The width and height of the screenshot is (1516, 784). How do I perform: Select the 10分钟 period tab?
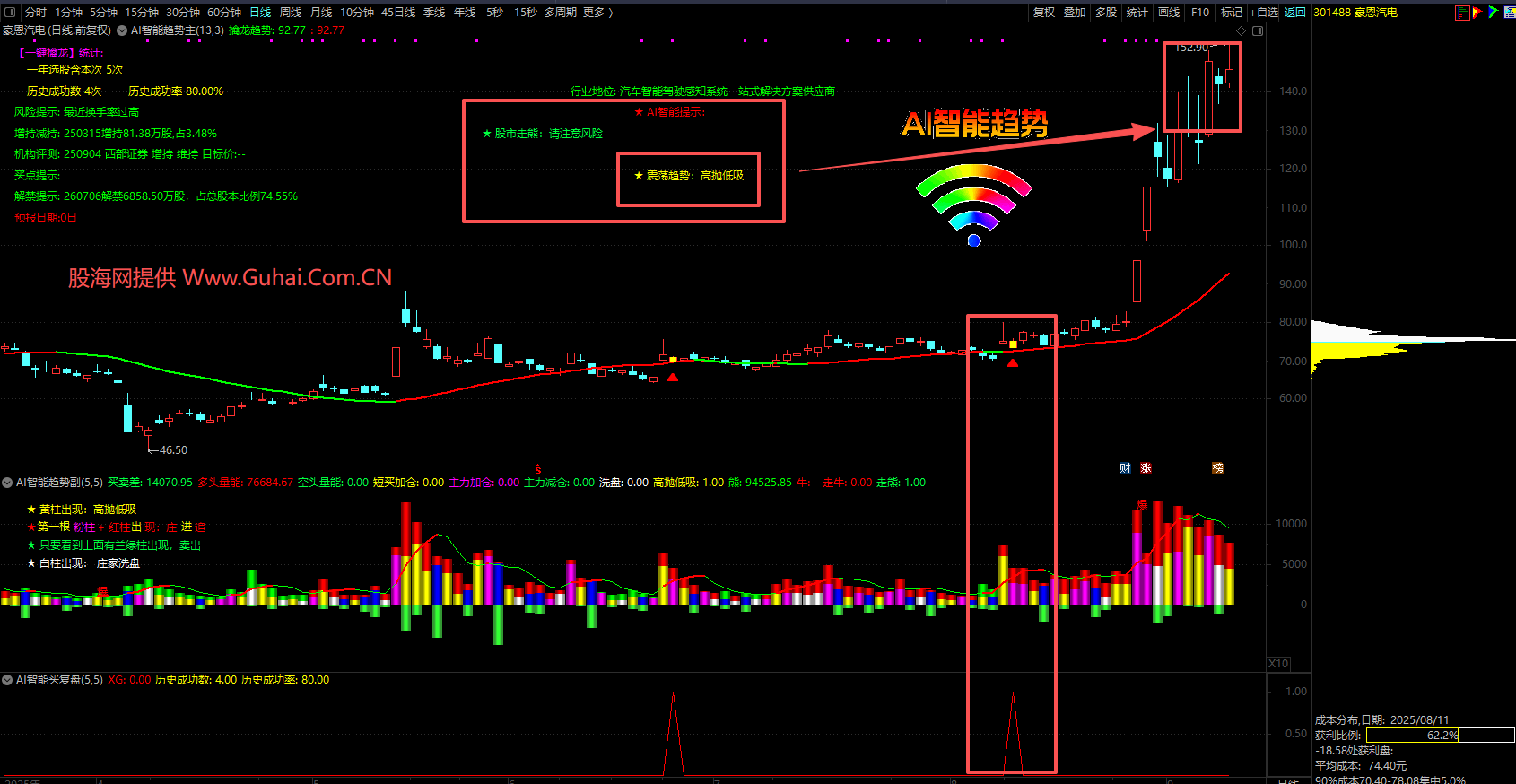(357, 13)
